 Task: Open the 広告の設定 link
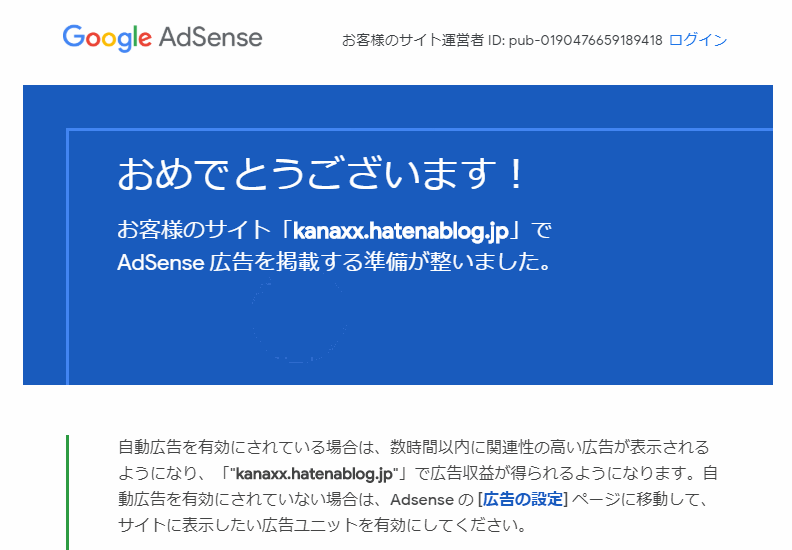coord(523,499)
